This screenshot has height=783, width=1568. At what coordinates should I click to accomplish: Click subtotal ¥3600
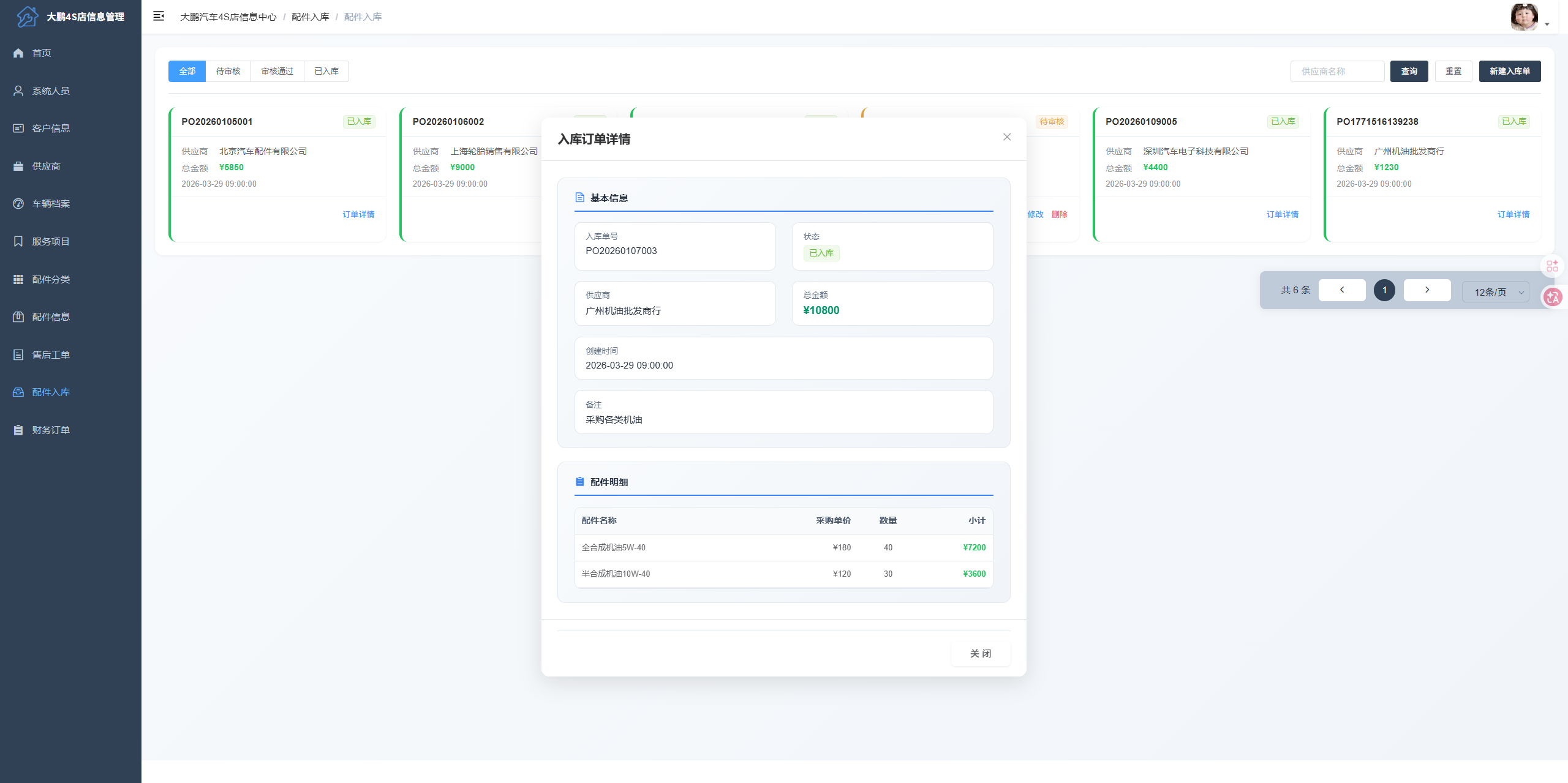(x=974, y=574)
